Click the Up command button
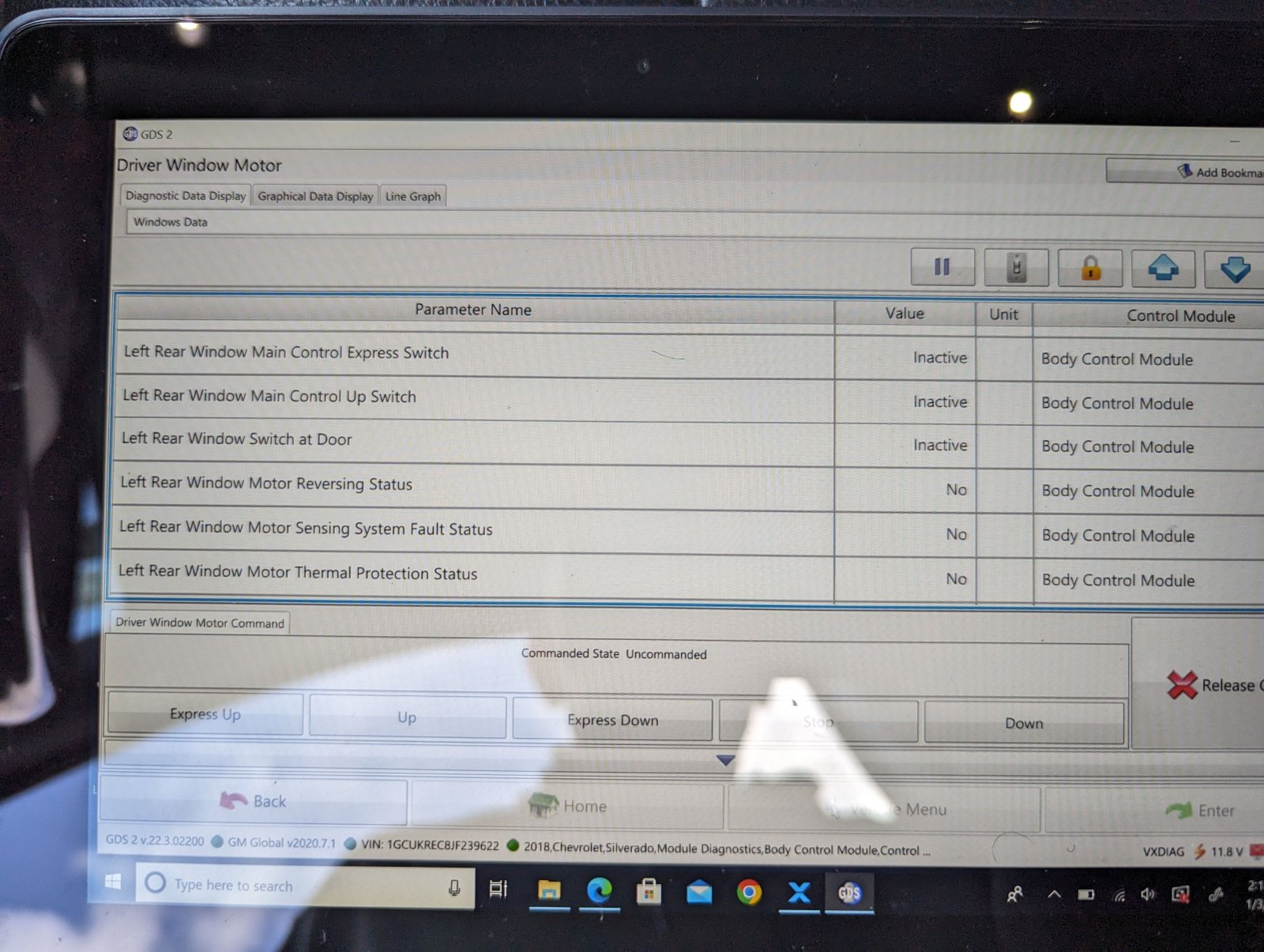This screenshot has height=952, width=1264. pos(407,717)
